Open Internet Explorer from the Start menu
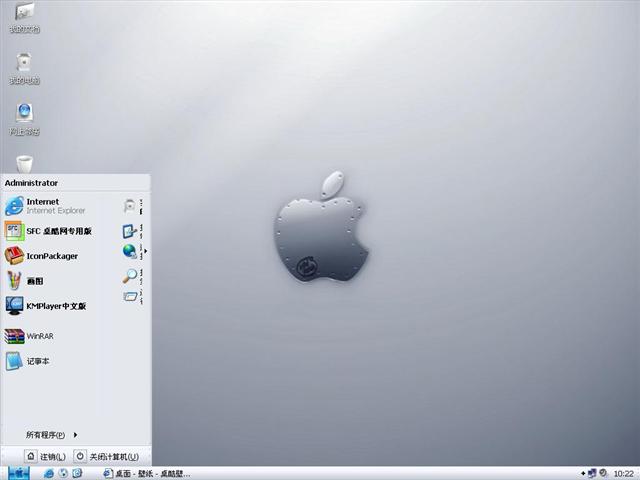This screenshot has height=480, width=640. 46,206
